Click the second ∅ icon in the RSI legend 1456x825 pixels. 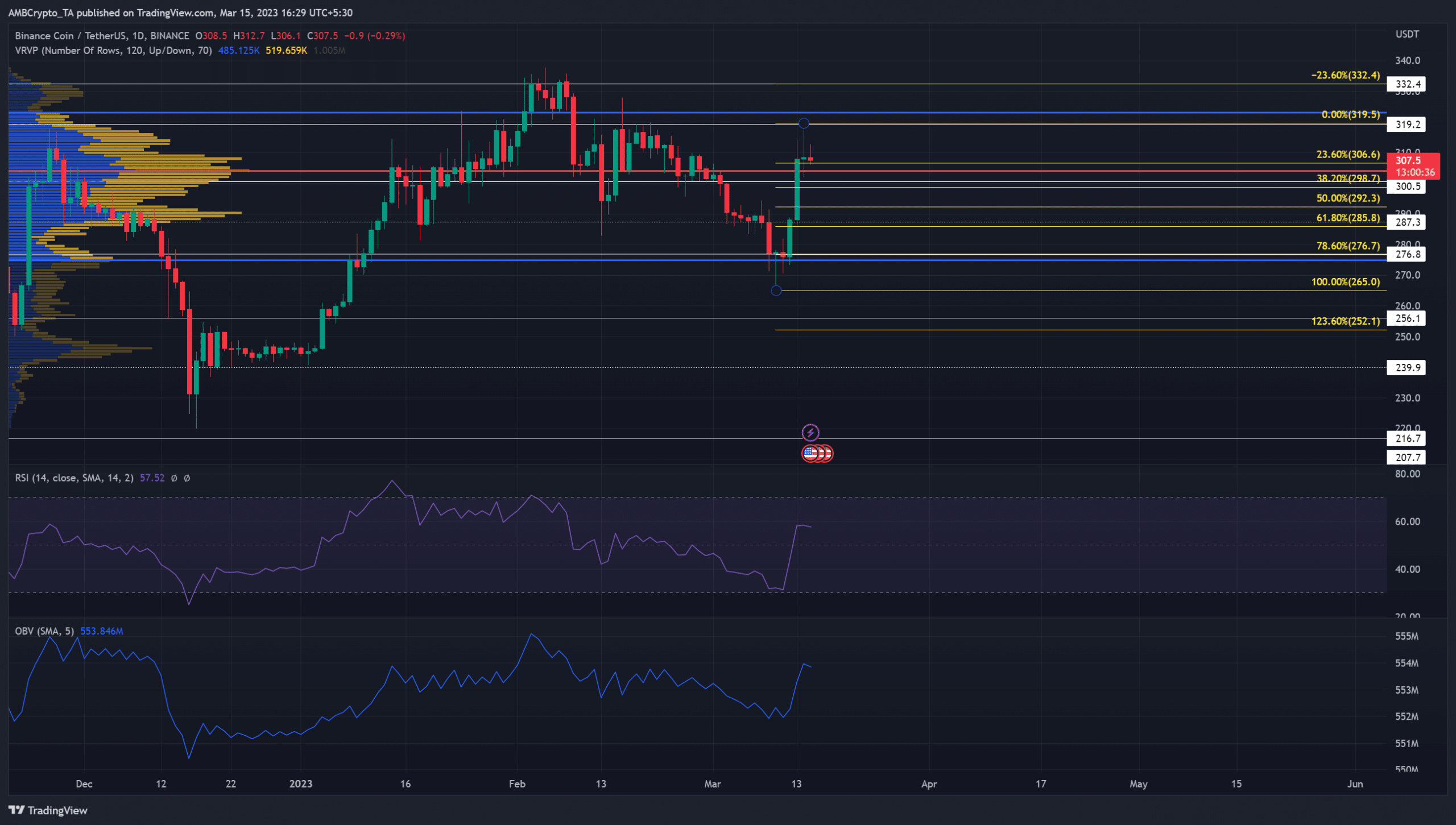tap(186, 478)
